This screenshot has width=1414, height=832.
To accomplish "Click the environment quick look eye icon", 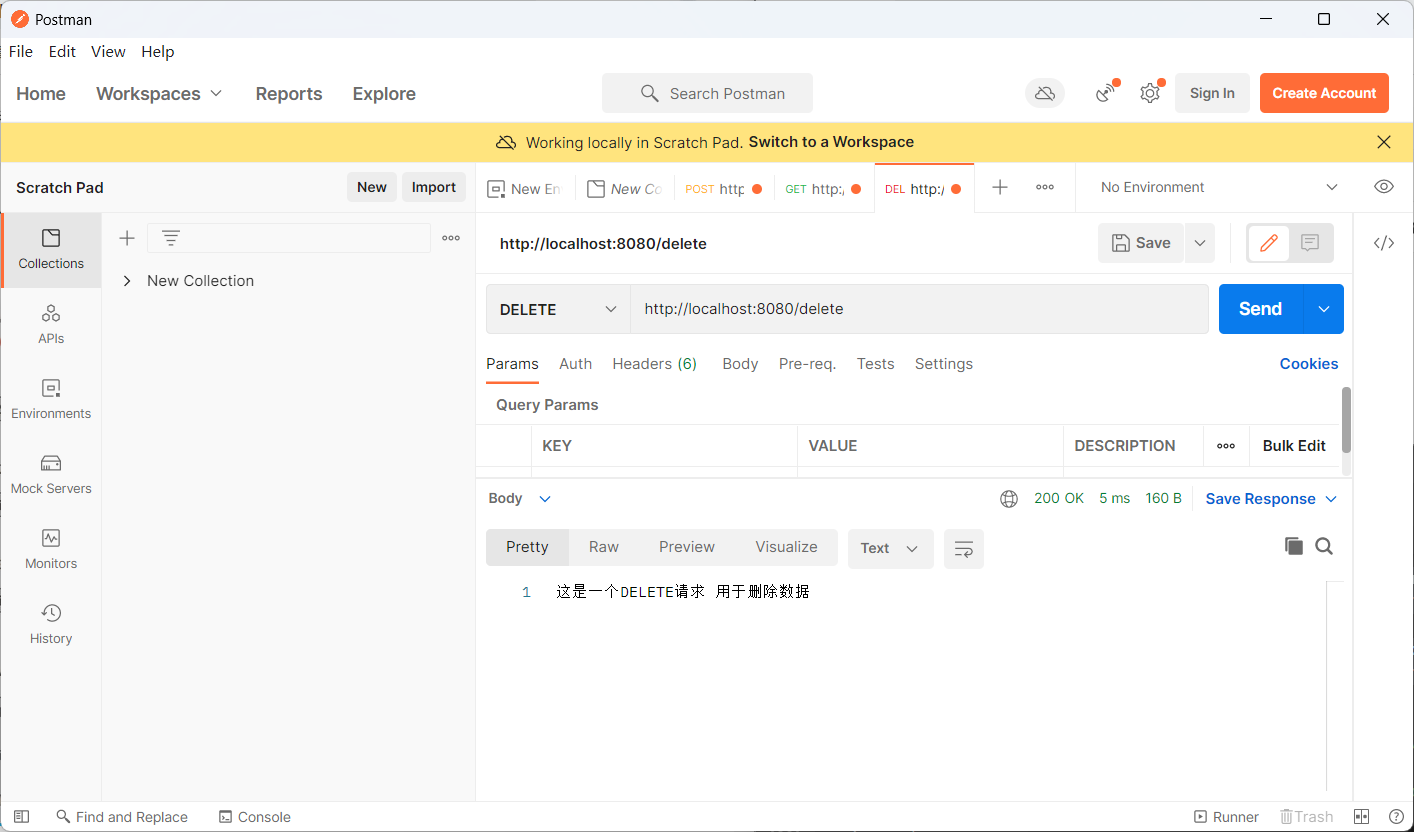I will pos(1384,187).
